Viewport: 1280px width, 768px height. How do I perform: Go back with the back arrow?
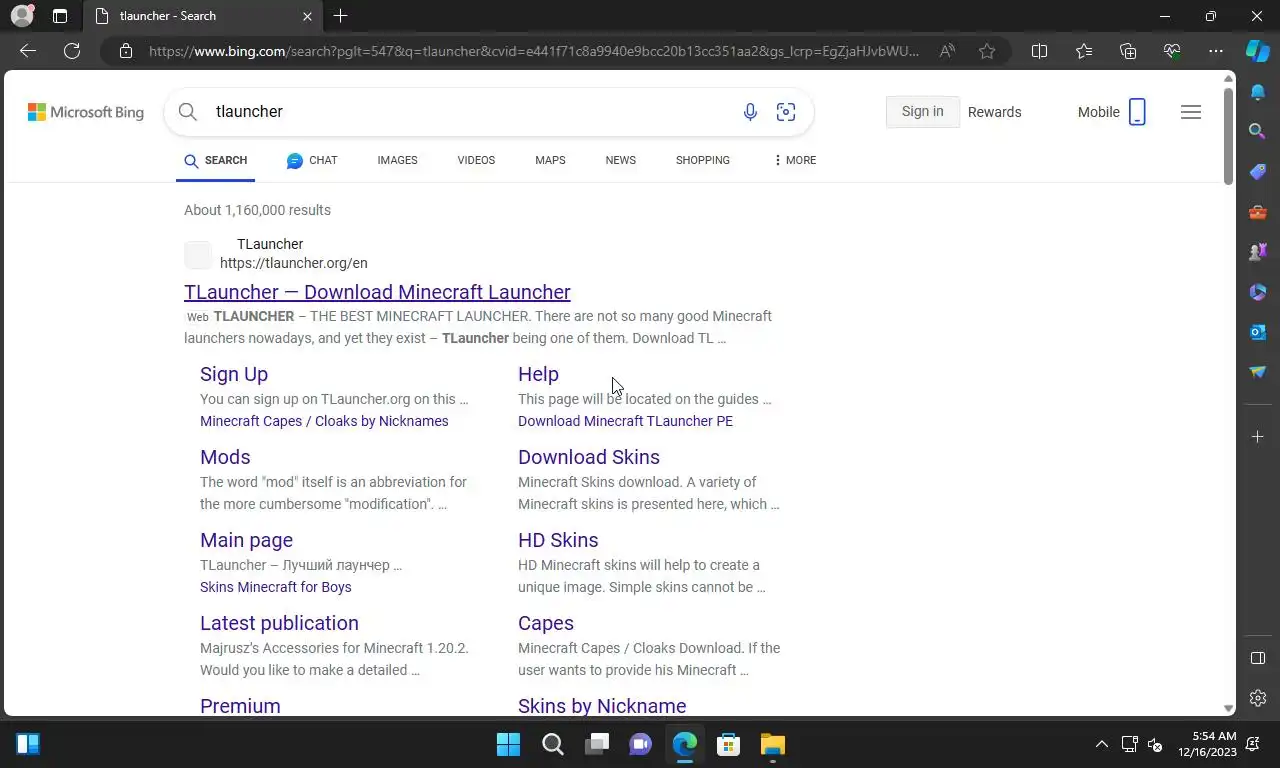(x=28, y=51)
